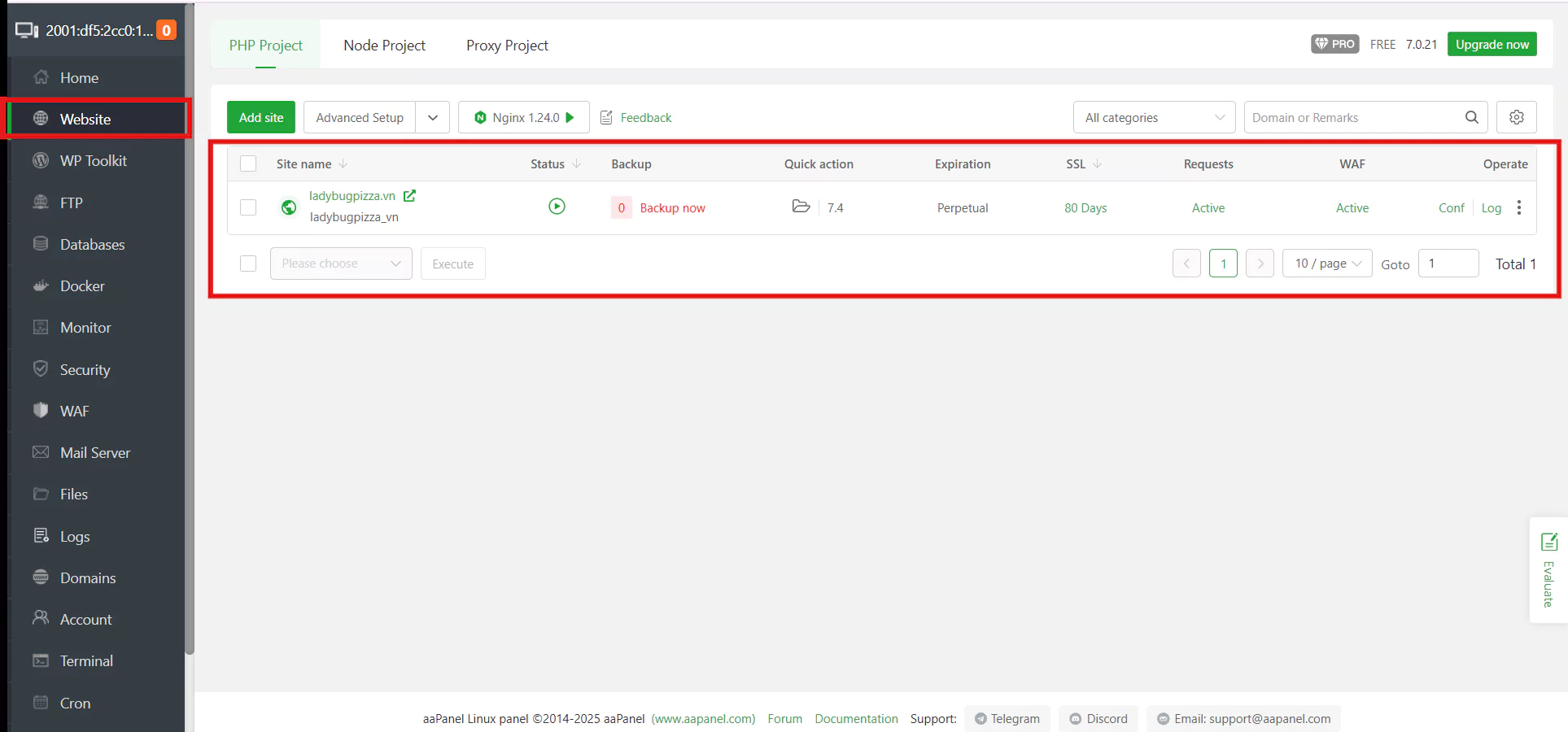Click the backup count 0 badge
Viewport: 1568px width, 732px height.
point(621,207)
